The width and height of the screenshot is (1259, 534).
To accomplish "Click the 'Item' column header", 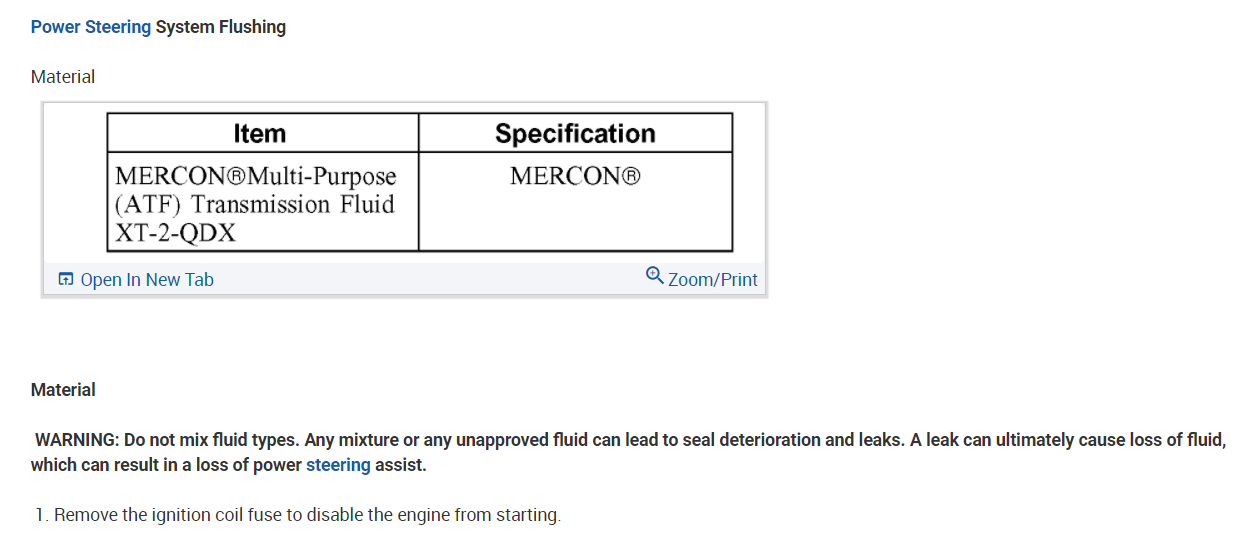I will click(259, 133).
